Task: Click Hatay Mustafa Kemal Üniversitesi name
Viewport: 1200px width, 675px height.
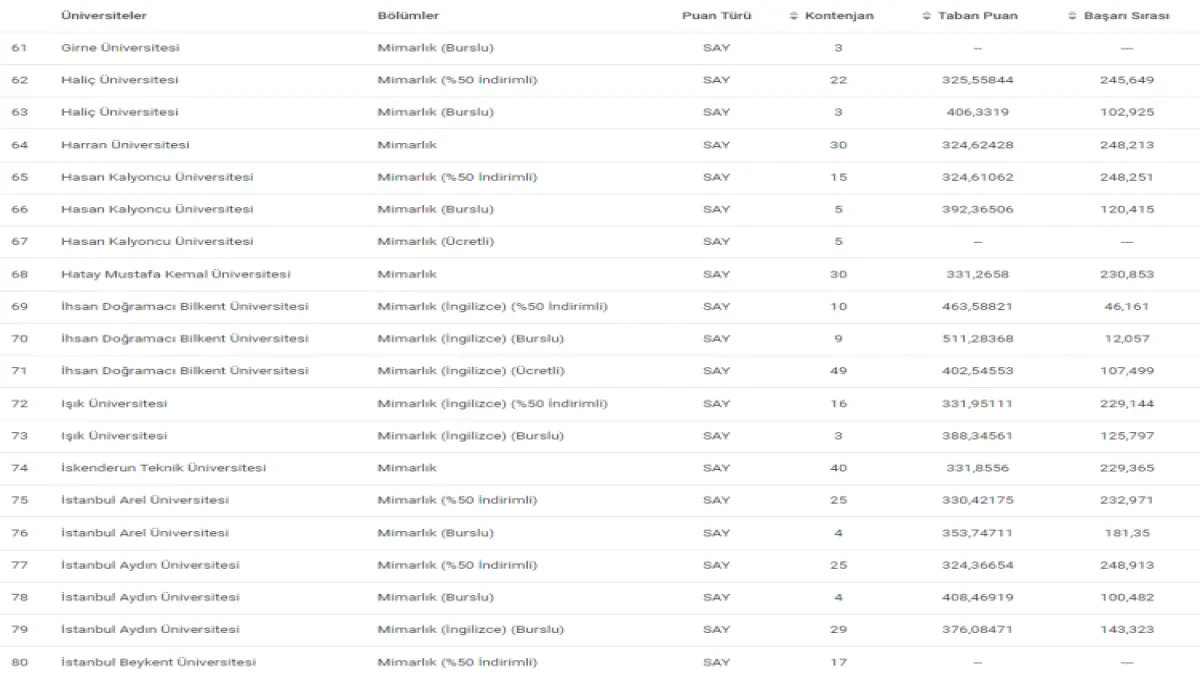Action: 176,274
